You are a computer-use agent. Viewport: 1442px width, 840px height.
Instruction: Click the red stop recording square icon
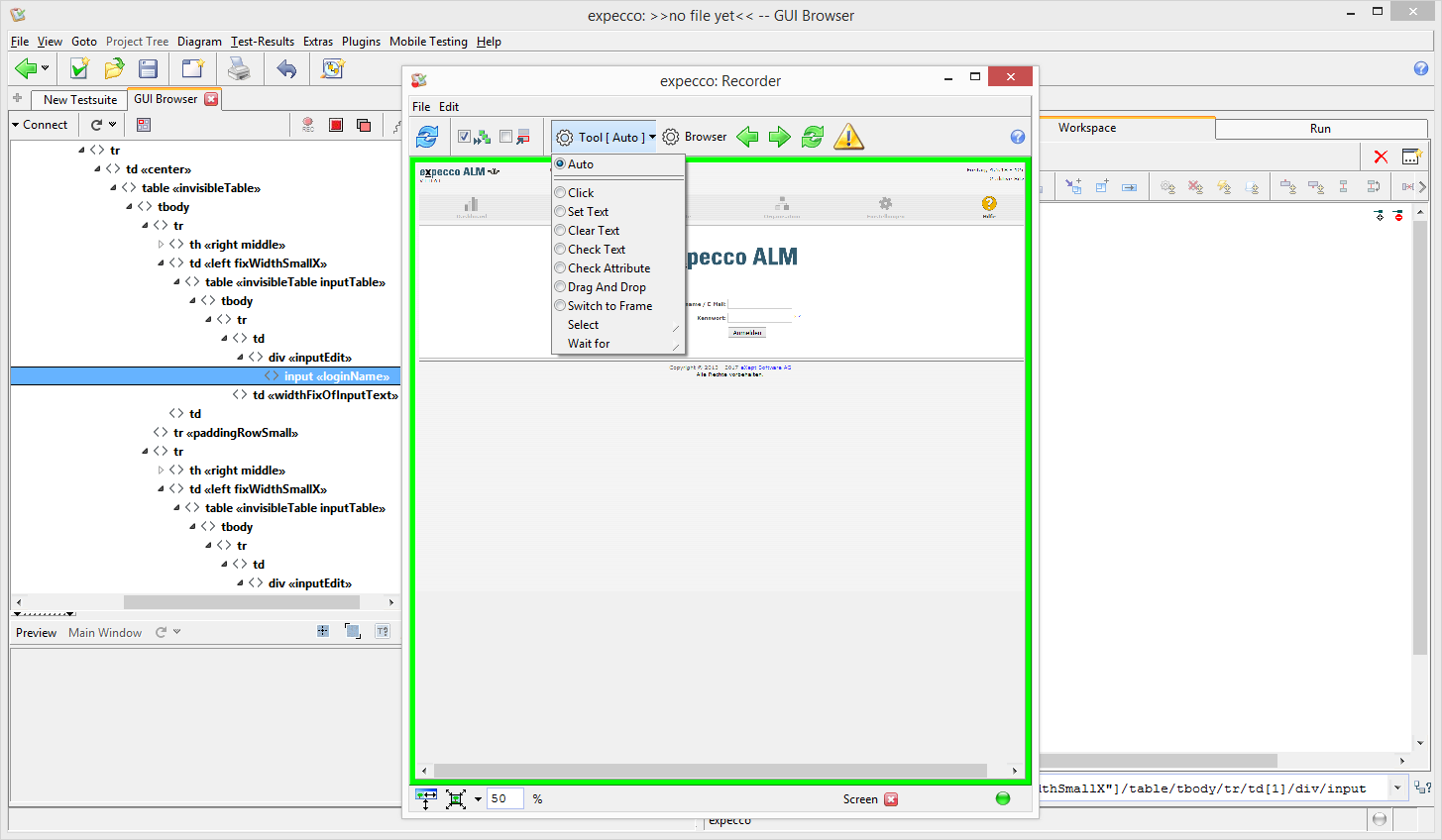[x=336, y=125]
